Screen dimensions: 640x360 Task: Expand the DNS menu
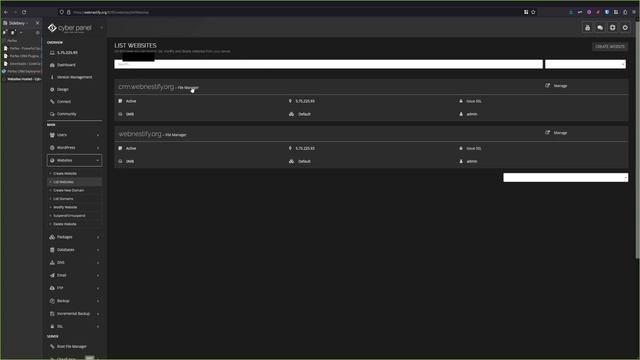point(74,262)
